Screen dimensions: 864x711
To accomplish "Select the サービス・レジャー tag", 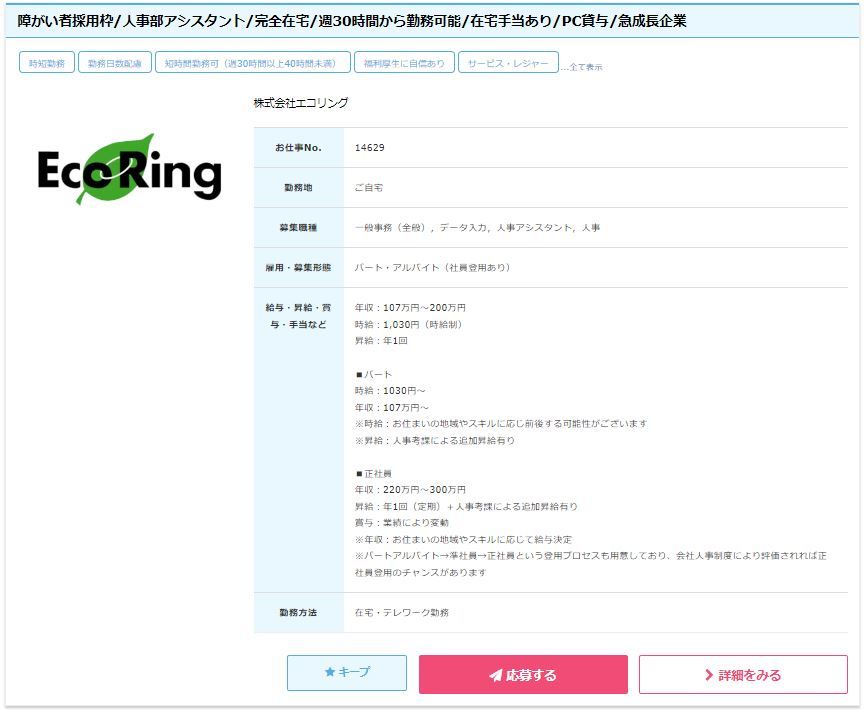I will (x=508, y=63).
